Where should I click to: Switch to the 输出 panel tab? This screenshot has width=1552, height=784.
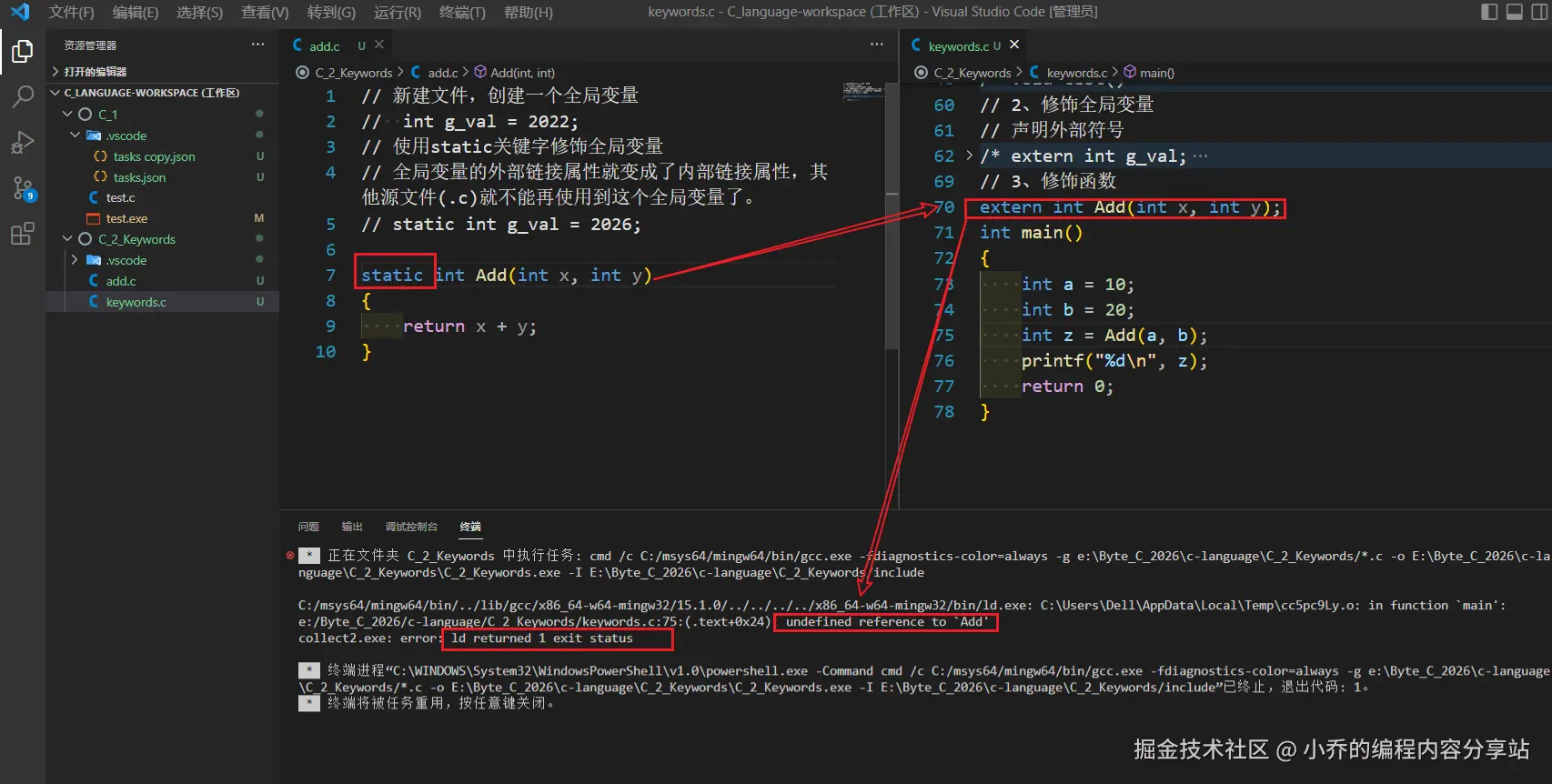click(x=352, y=527)
